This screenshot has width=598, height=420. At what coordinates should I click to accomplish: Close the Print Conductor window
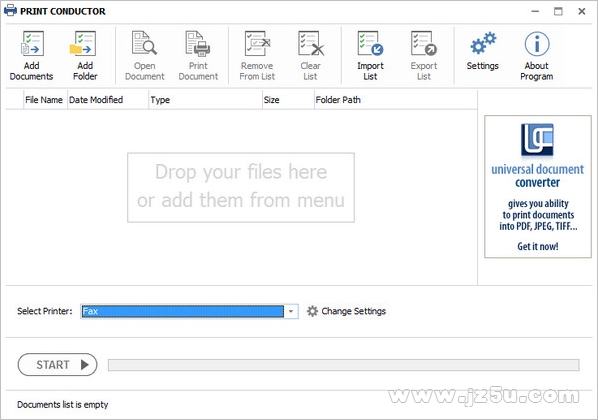(x=581, y=11)
